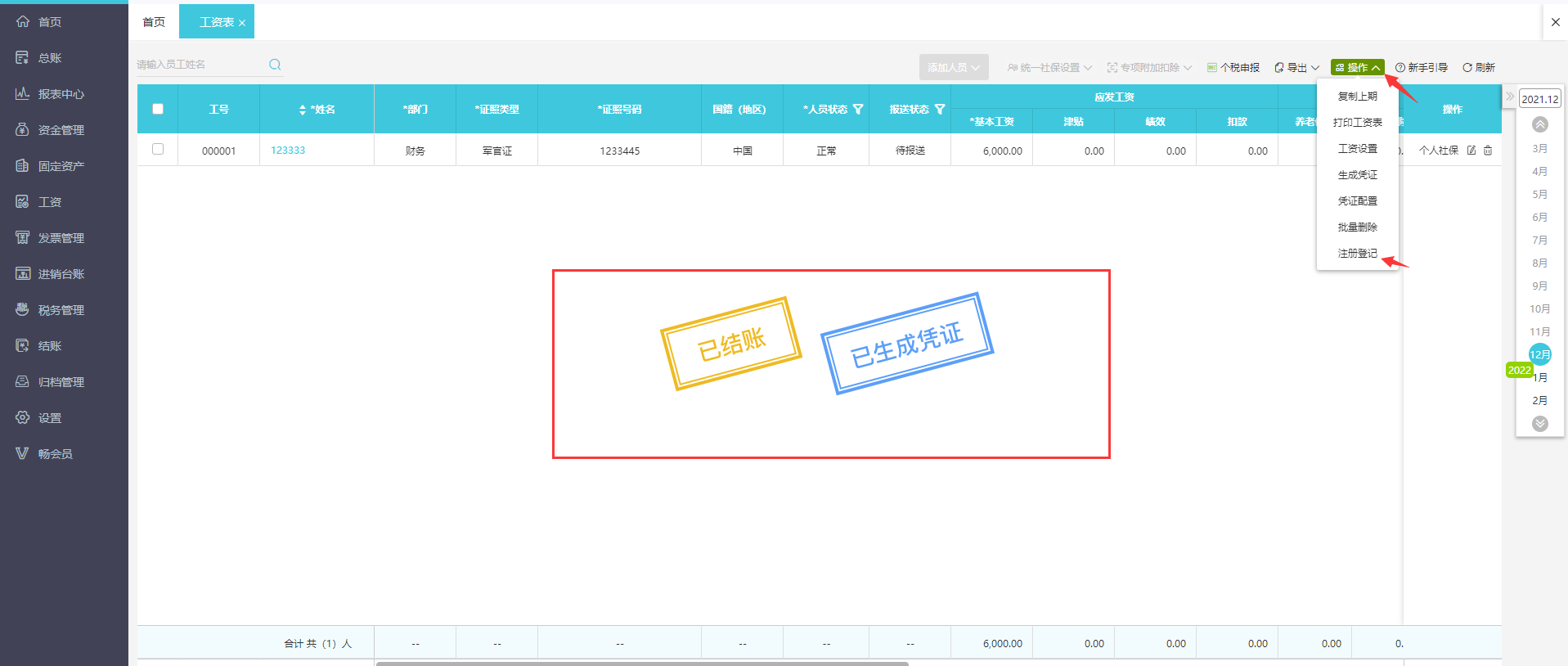Image resolution: width=1568 pixels, height=666 pixels.
Task: Collapse month panel with double chevron
Action: (1509, 97)
